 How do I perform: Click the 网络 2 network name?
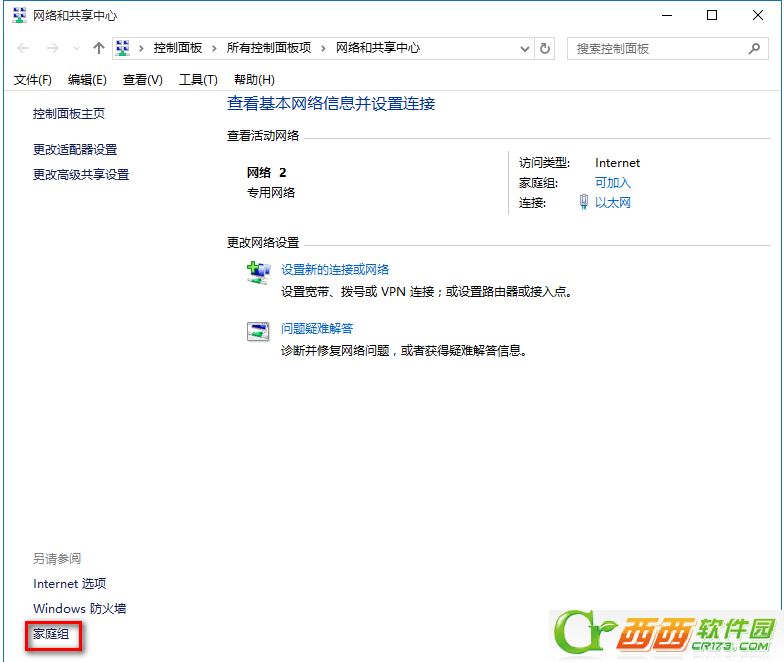click(266, 172)
